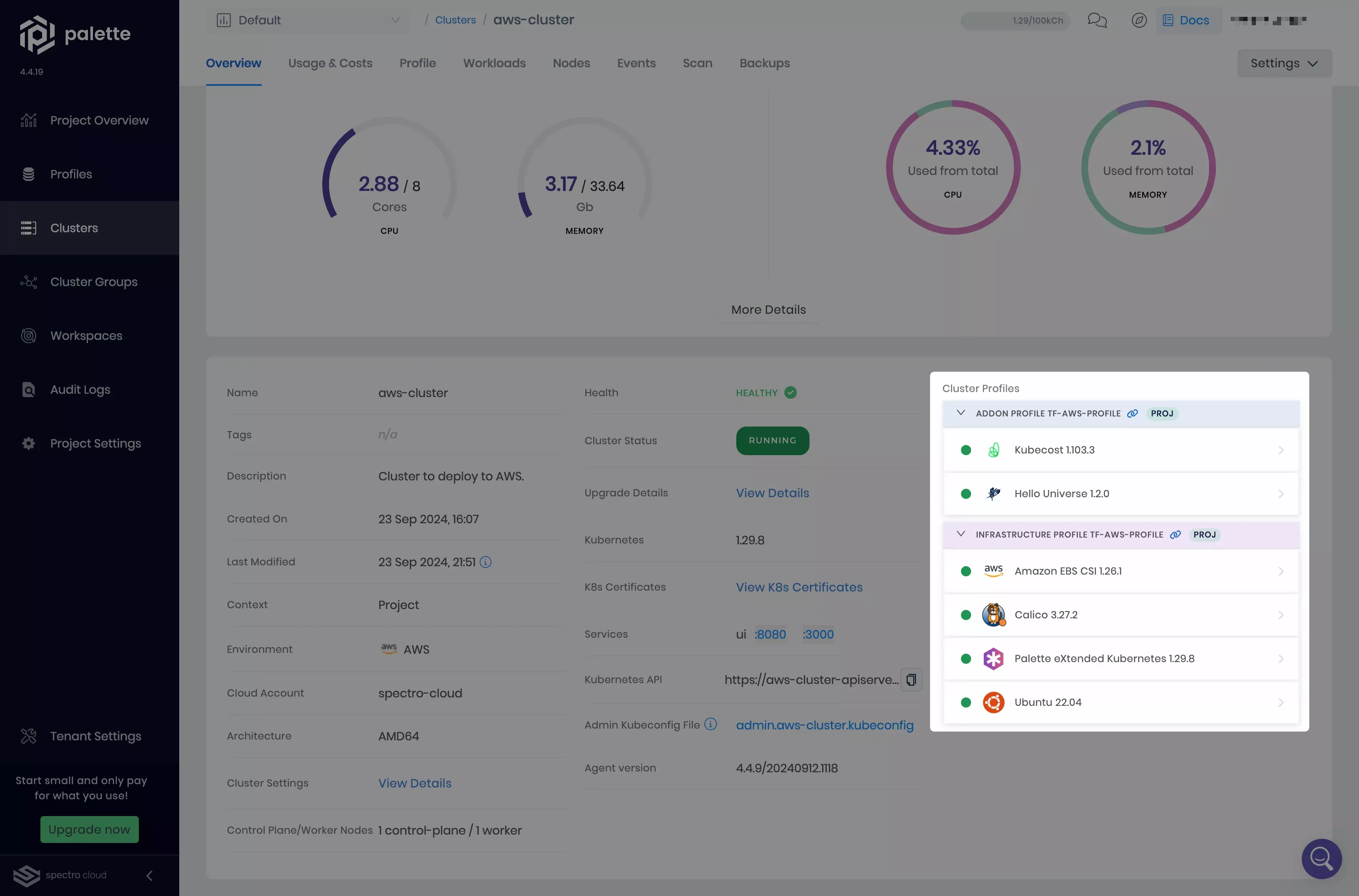Viewport: 1359px width, 896px height.
Task: Click the Upgrade now button
Action: pyautogui.click(x=89, y=829)
